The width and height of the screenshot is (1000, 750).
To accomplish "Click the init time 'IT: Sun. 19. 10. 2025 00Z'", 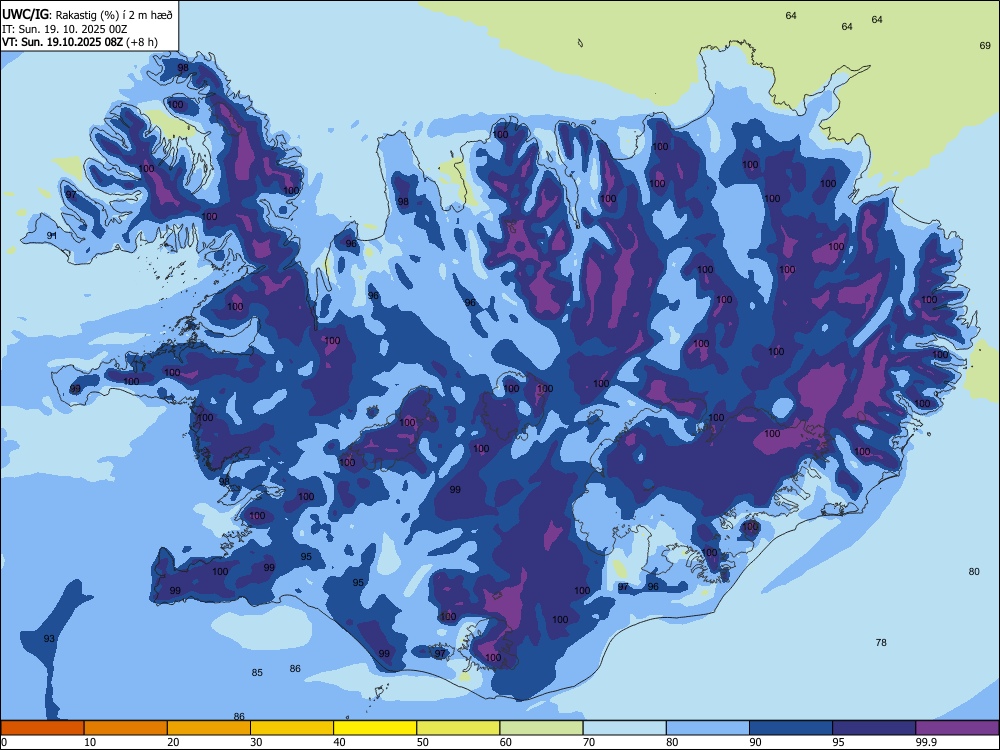I will click(x=64, y=29).
